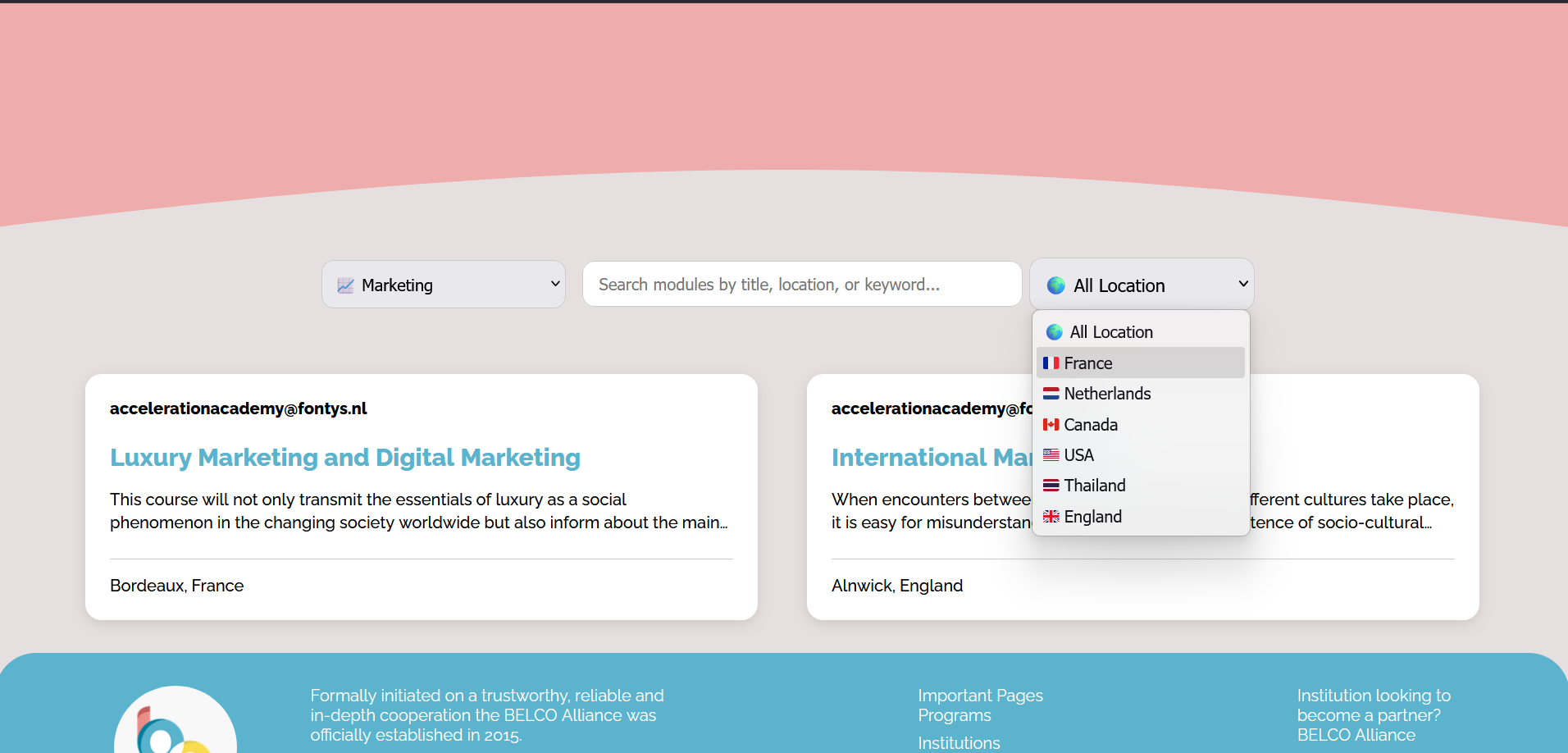Collapse the All Location dropdown arrow
Screen dimensions: 1568x753
1242,284
